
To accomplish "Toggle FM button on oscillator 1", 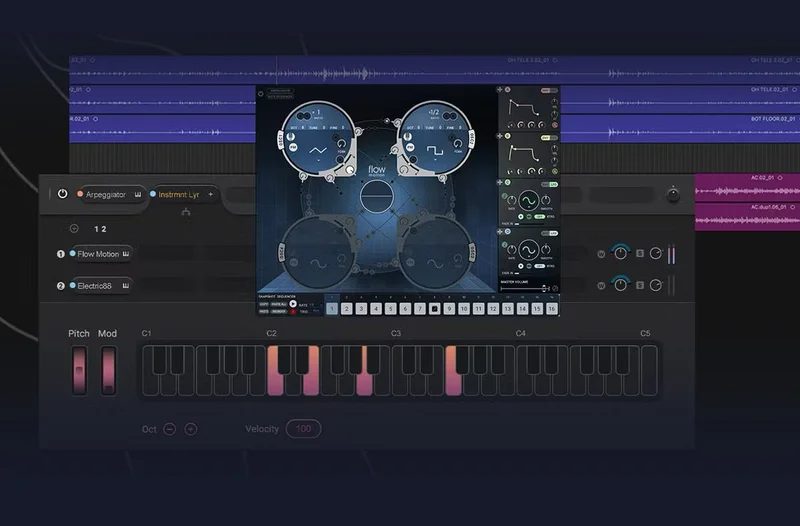I will coord(293,147).
